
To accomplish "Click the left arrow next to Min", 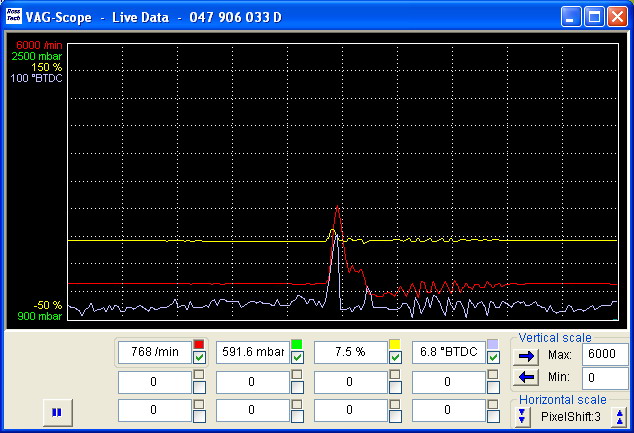I will click(526, 377).
